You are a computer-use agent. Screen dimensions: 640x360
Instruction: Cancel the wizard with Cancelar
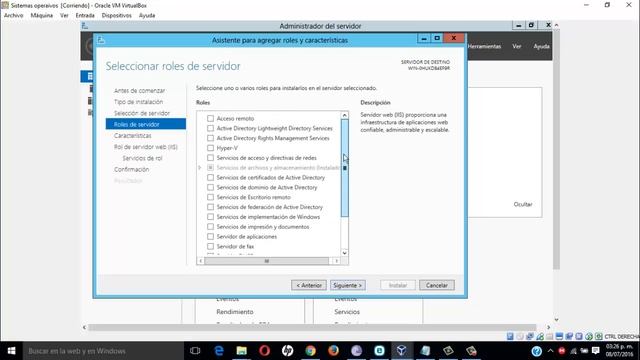pos(437,285)
